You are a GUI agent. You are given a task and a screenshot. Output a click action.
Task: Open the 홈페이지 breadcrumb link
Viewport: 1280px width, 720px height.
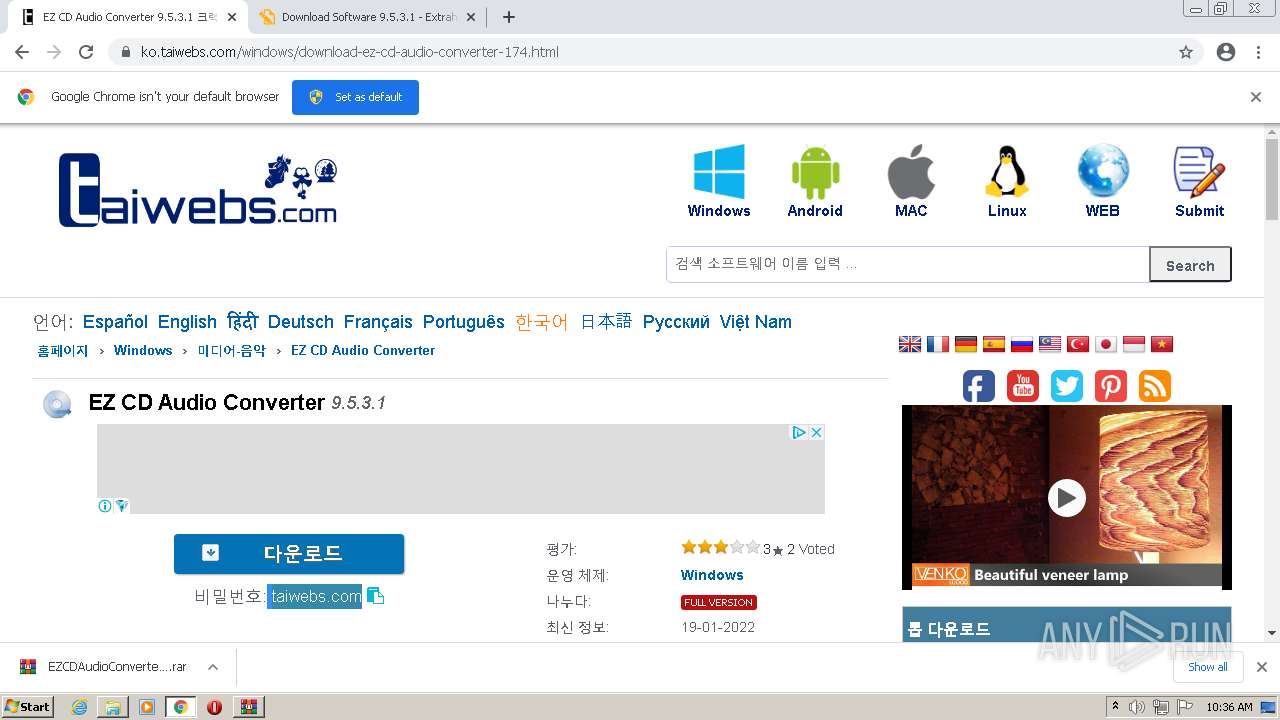pyautogui.click(x=63, y=351)
